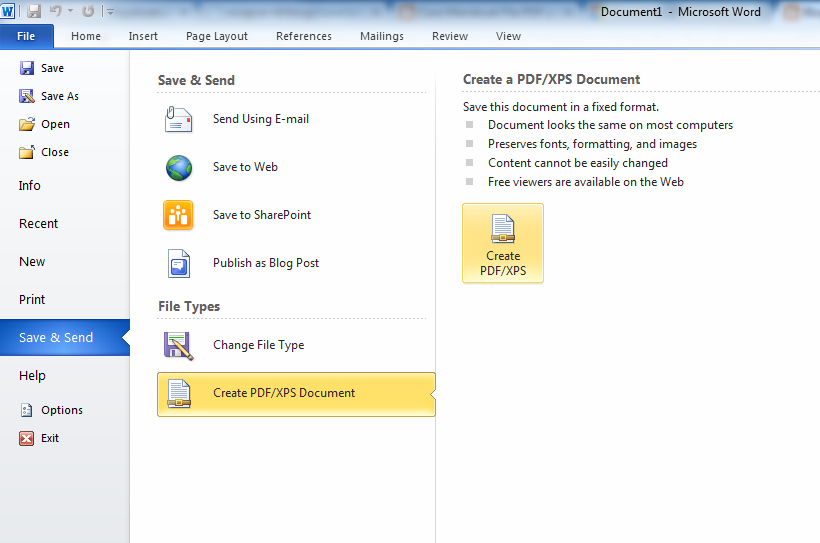Click the red Exit icon
This screenshot has width=820, height=543.
click(27, 438)
